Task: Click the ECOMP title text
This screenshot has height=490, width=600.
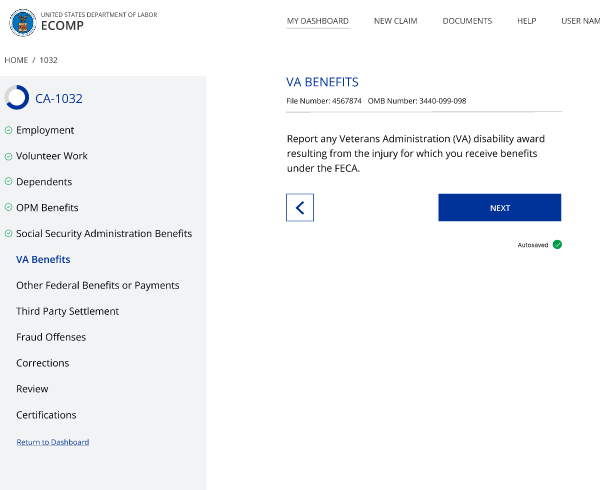Action: click(x=62, y=26)
